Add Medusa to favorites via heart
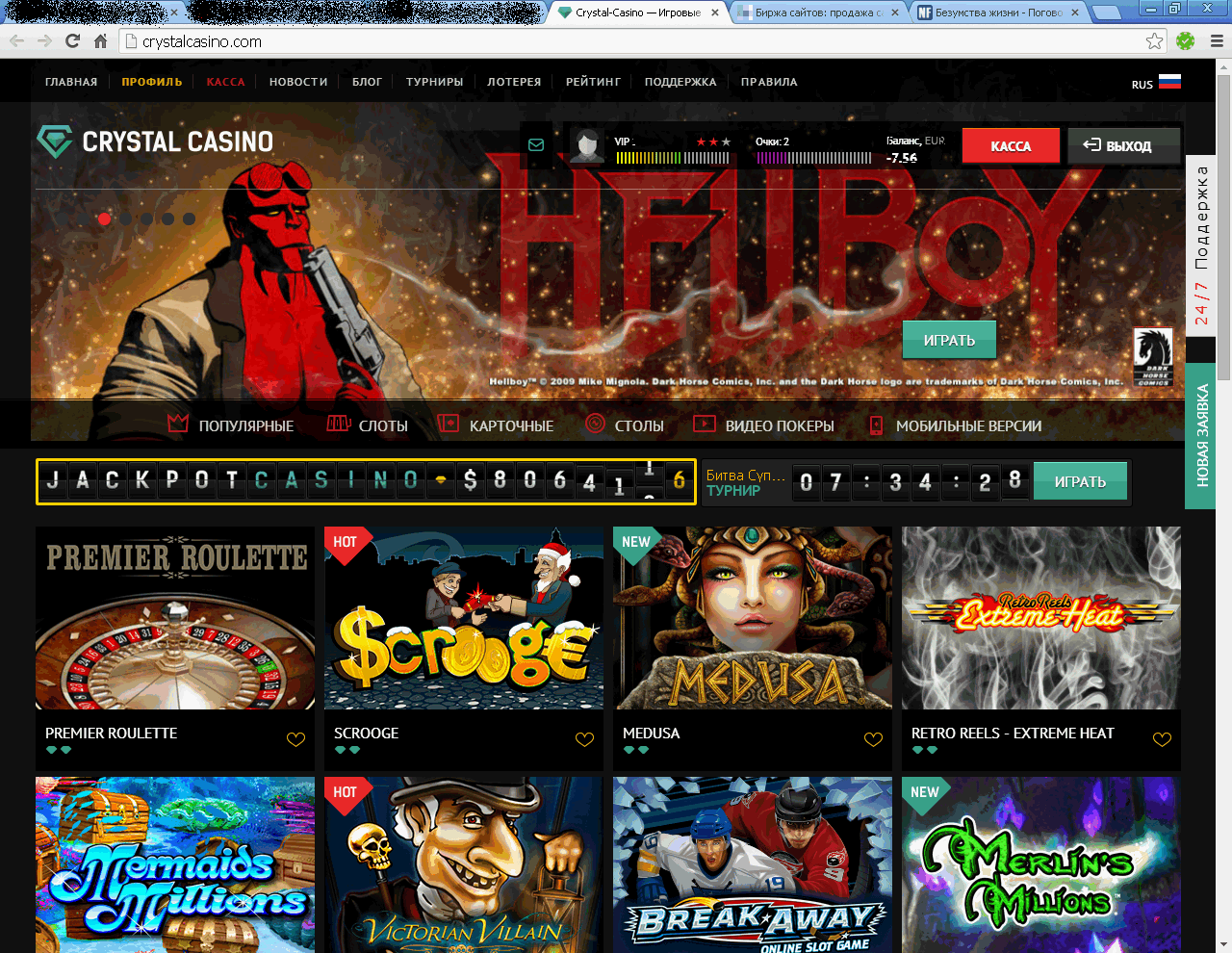1232x953 pixels. point(873,739)
